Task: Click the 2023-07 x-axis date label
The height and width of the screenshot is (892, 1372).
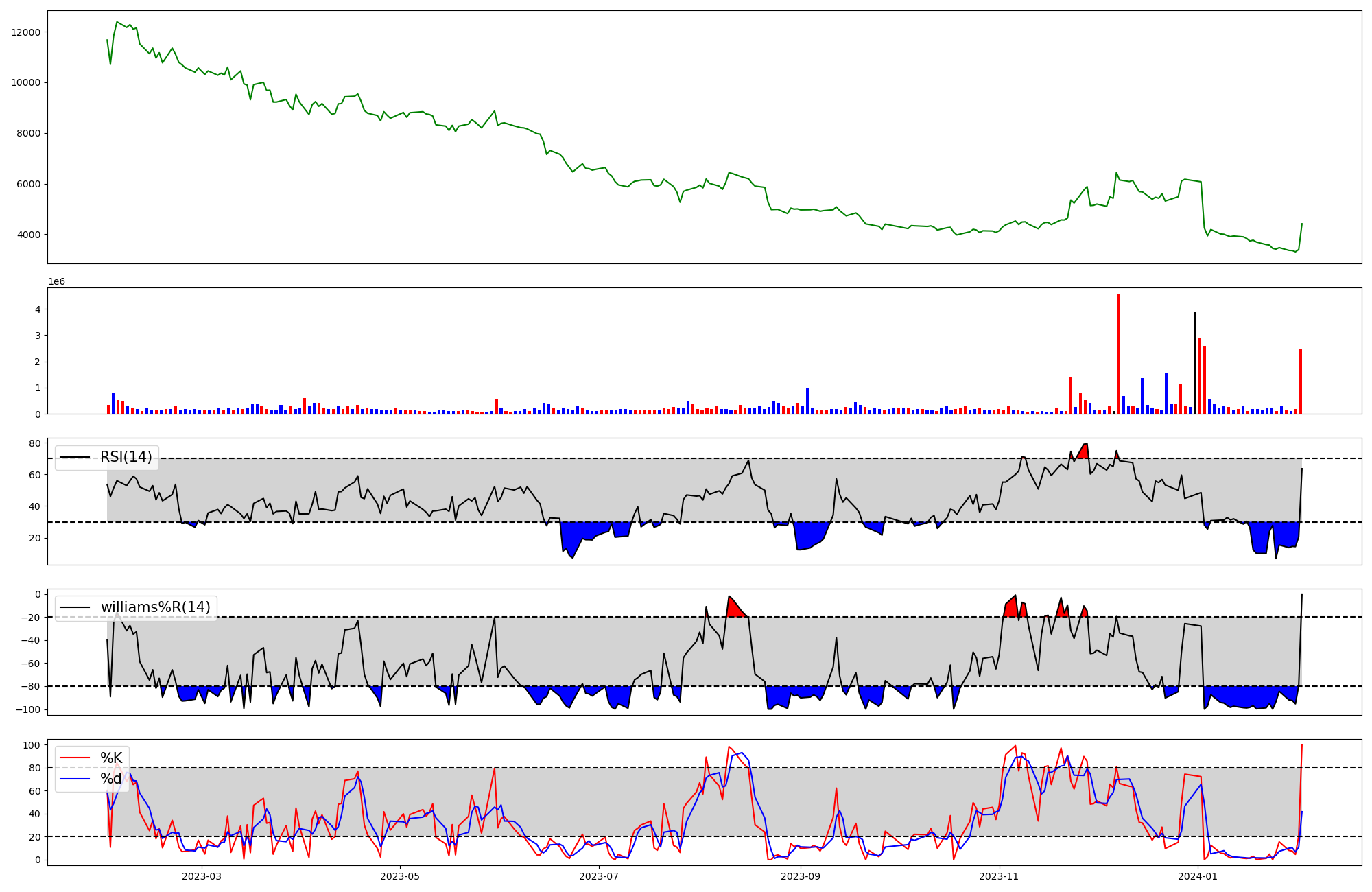Action: [599, 876]
